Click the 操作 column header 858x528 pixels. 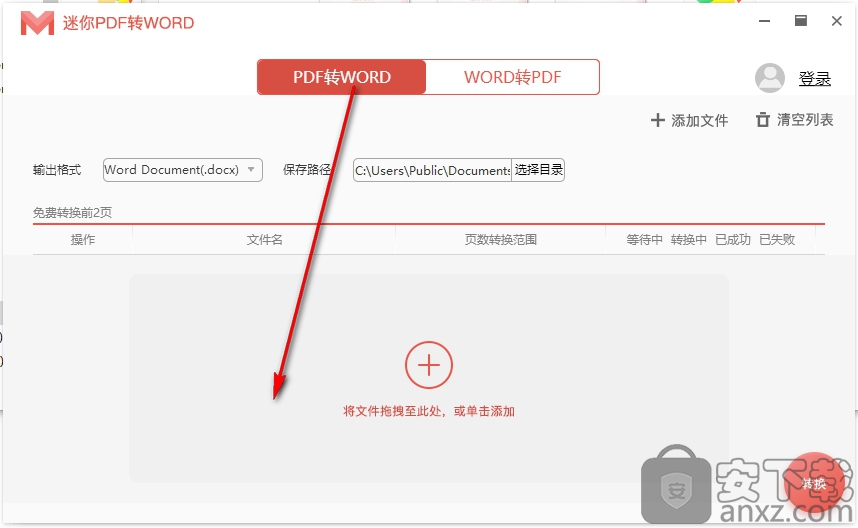coord(83,240)
